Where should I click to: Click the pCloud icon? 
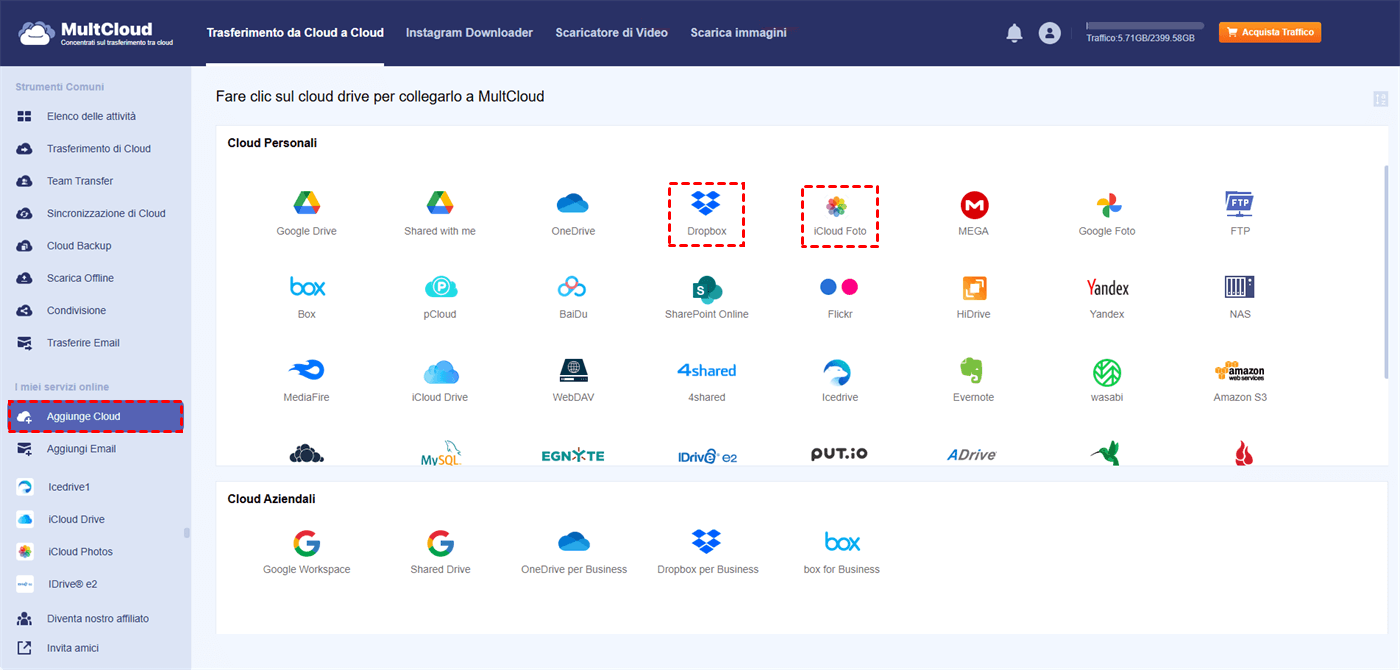coord(440,288)
